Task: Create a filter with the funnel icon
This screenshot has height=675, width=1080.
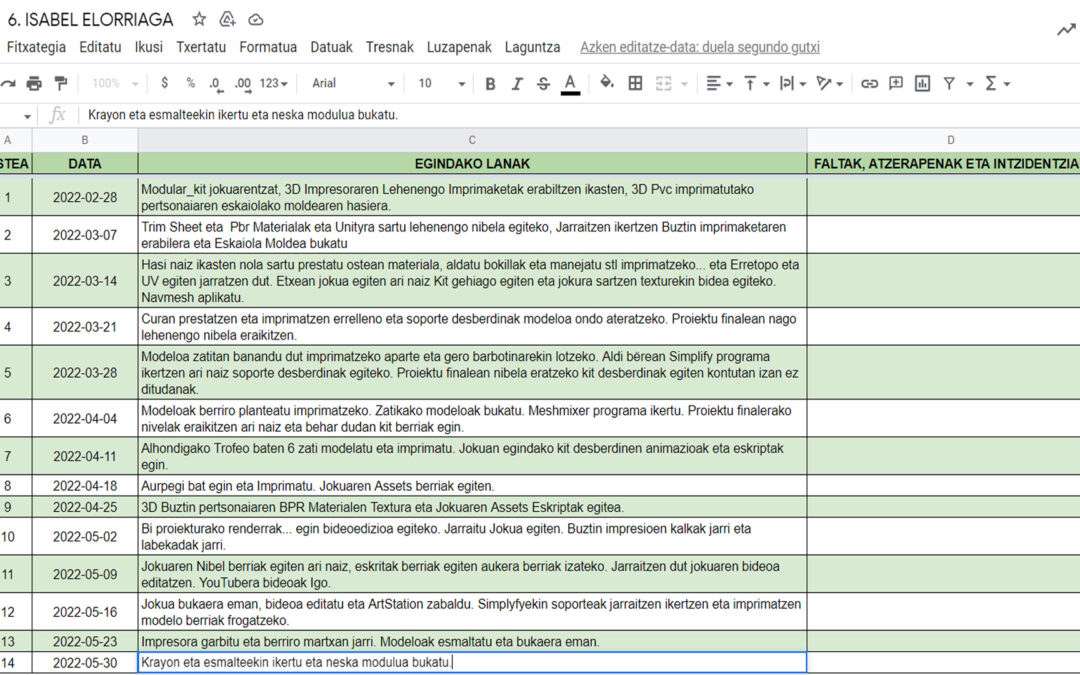Action: (x=949, y=83)
